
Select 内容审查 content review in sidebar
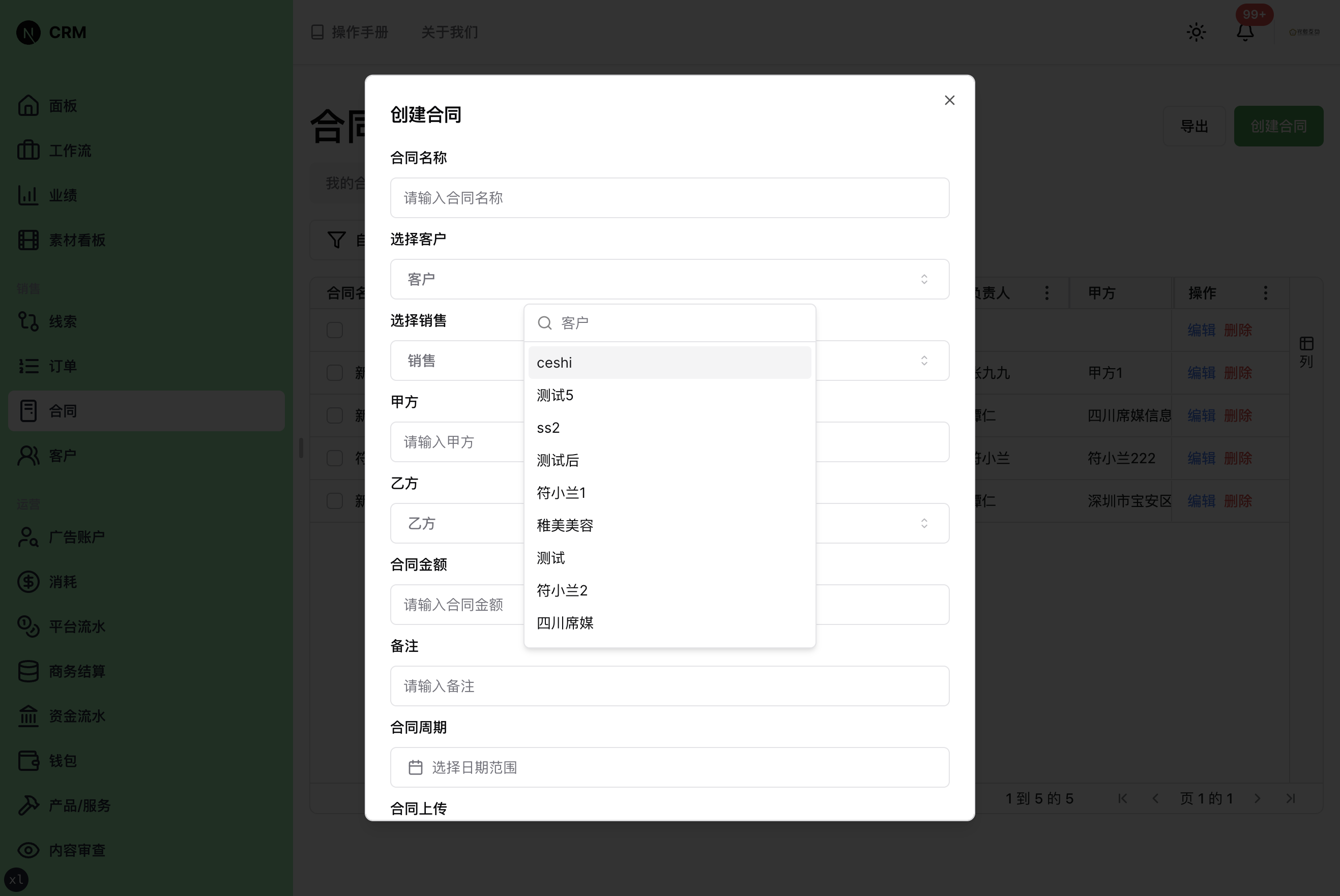coord(76,850)
